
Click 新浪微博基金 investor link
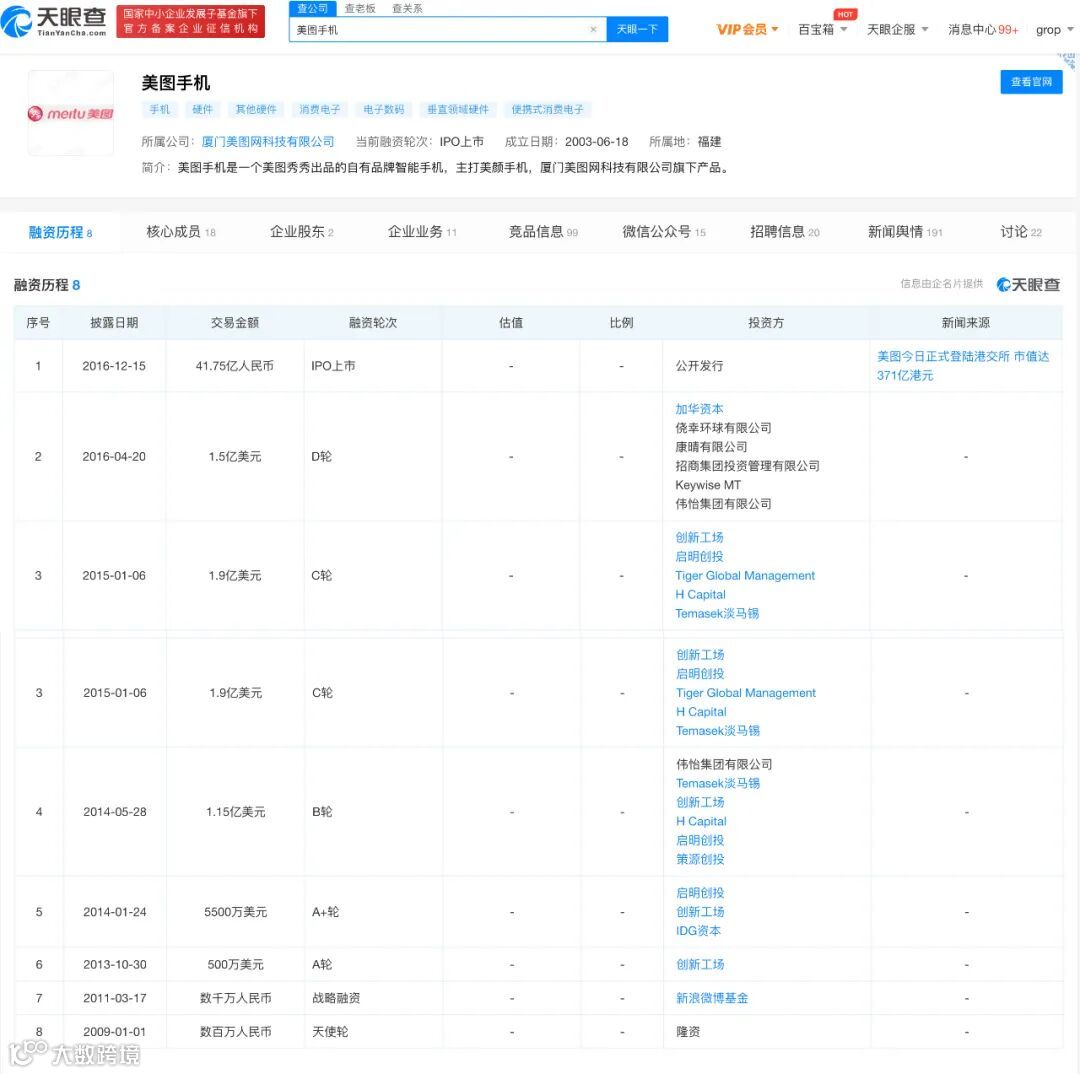coord(712,998)
